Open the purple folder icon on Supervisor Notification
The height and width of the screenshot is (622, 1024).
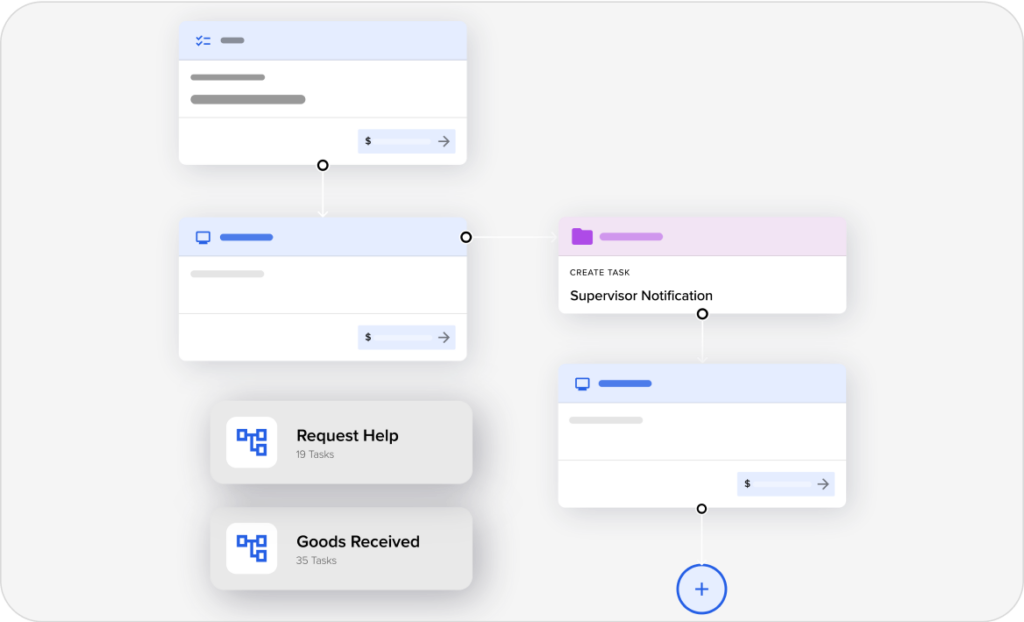582,235
